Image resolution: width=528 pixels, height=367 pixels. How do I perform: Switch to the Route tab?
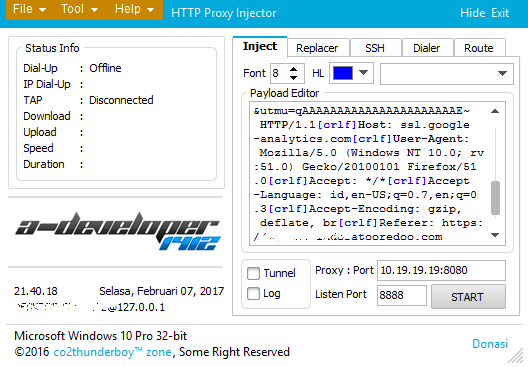(479, 48)
